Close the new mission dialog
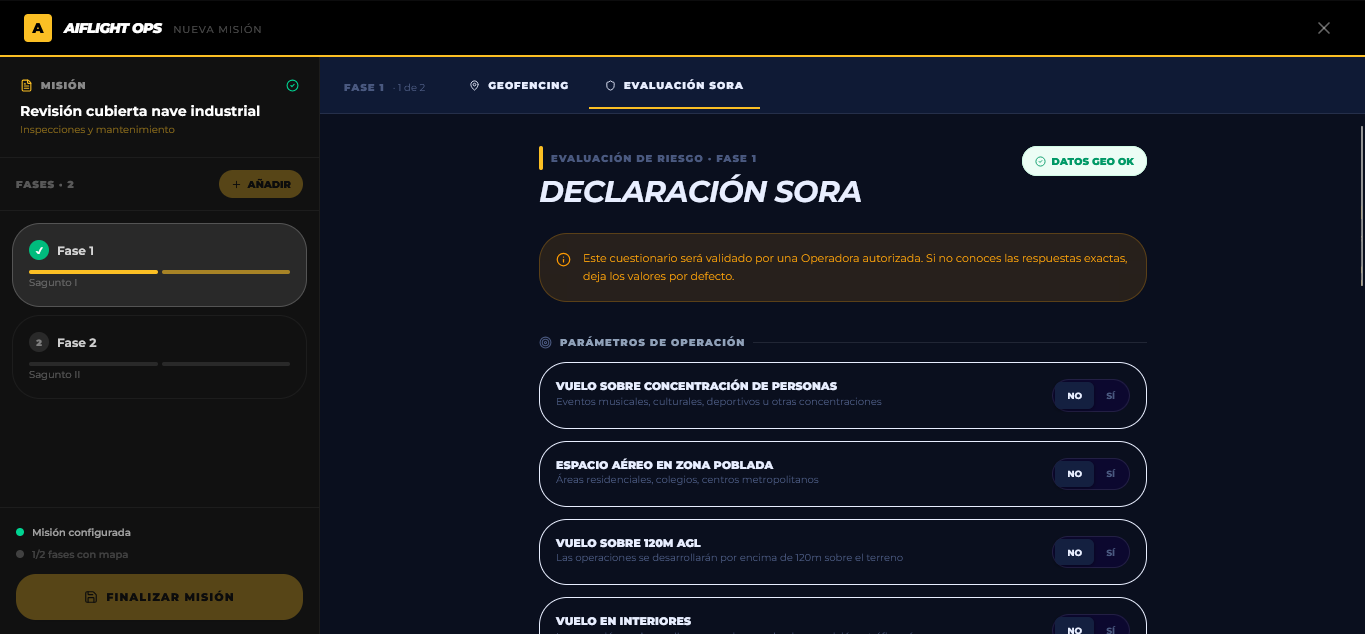 point(1324,28)
